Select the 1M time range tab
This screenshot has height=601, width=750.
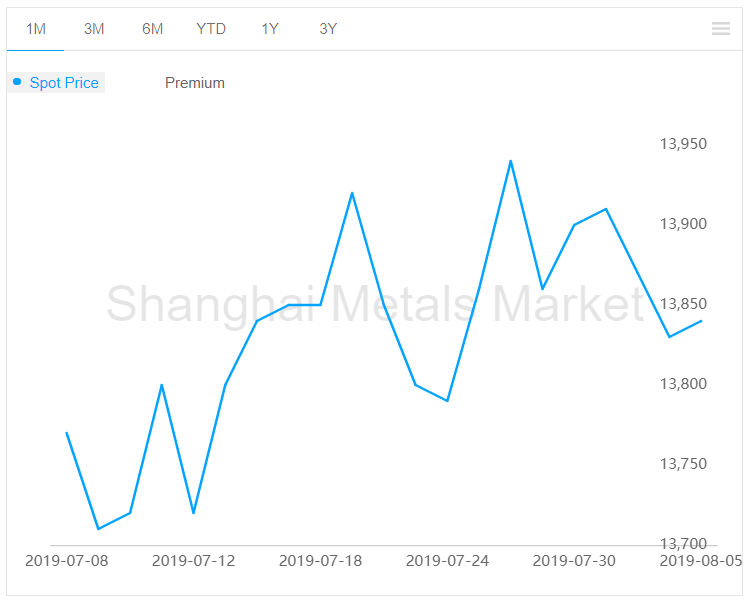pos(35,29)
